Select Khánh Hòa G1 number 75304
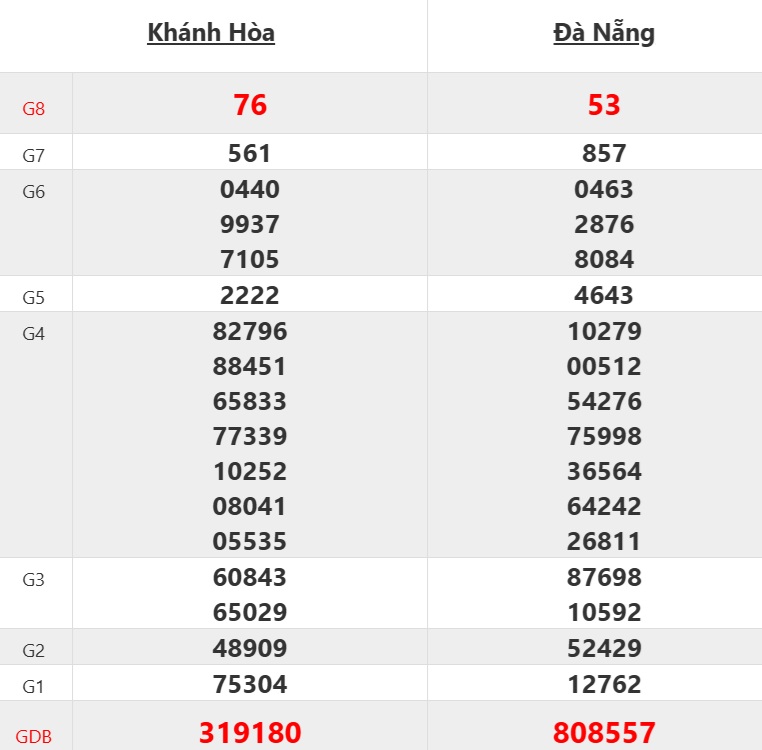Image resolution: width=762 pixels, height=750 pixels. 250,684
